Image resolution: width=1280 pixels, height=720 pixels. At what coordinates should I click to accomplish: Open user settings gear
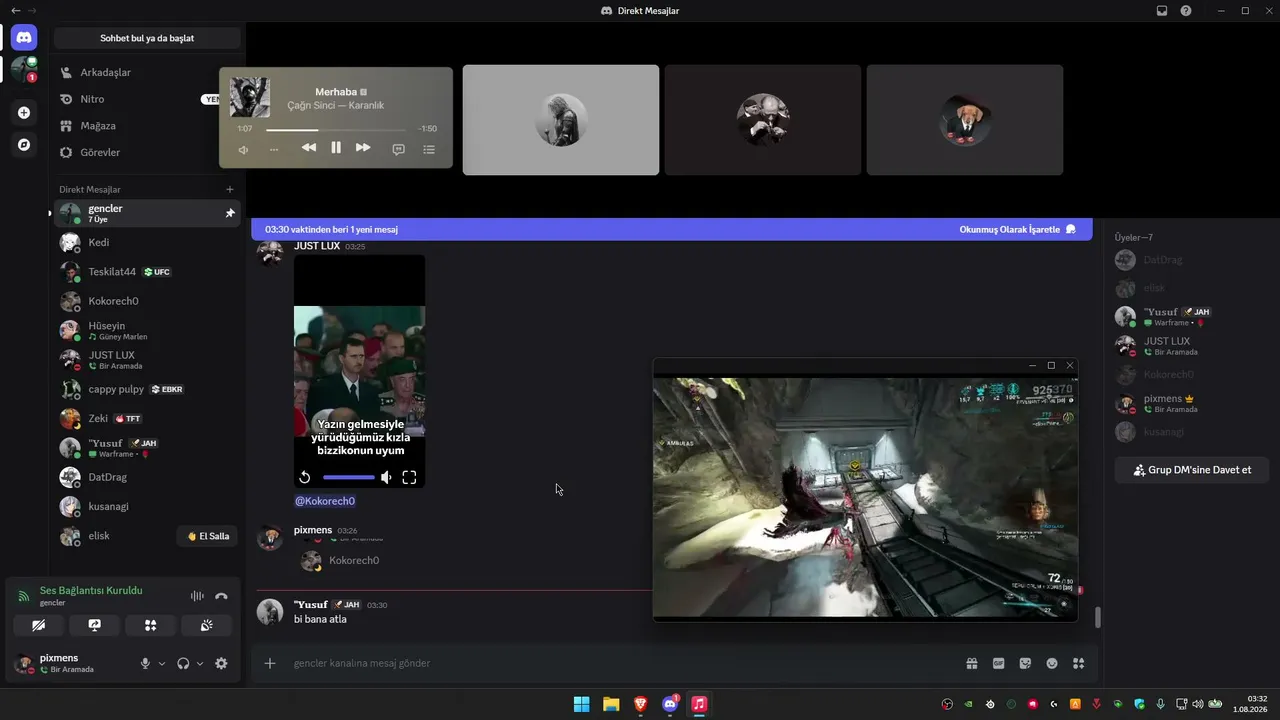point(221,663)
